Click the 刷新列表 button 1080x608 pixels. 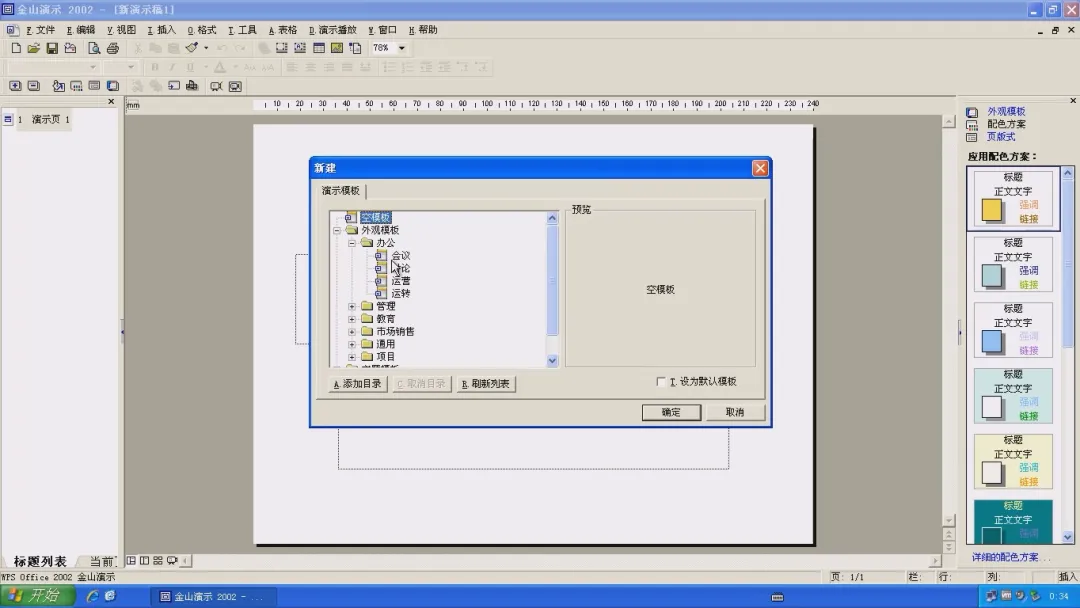click(x=486, y=384)
